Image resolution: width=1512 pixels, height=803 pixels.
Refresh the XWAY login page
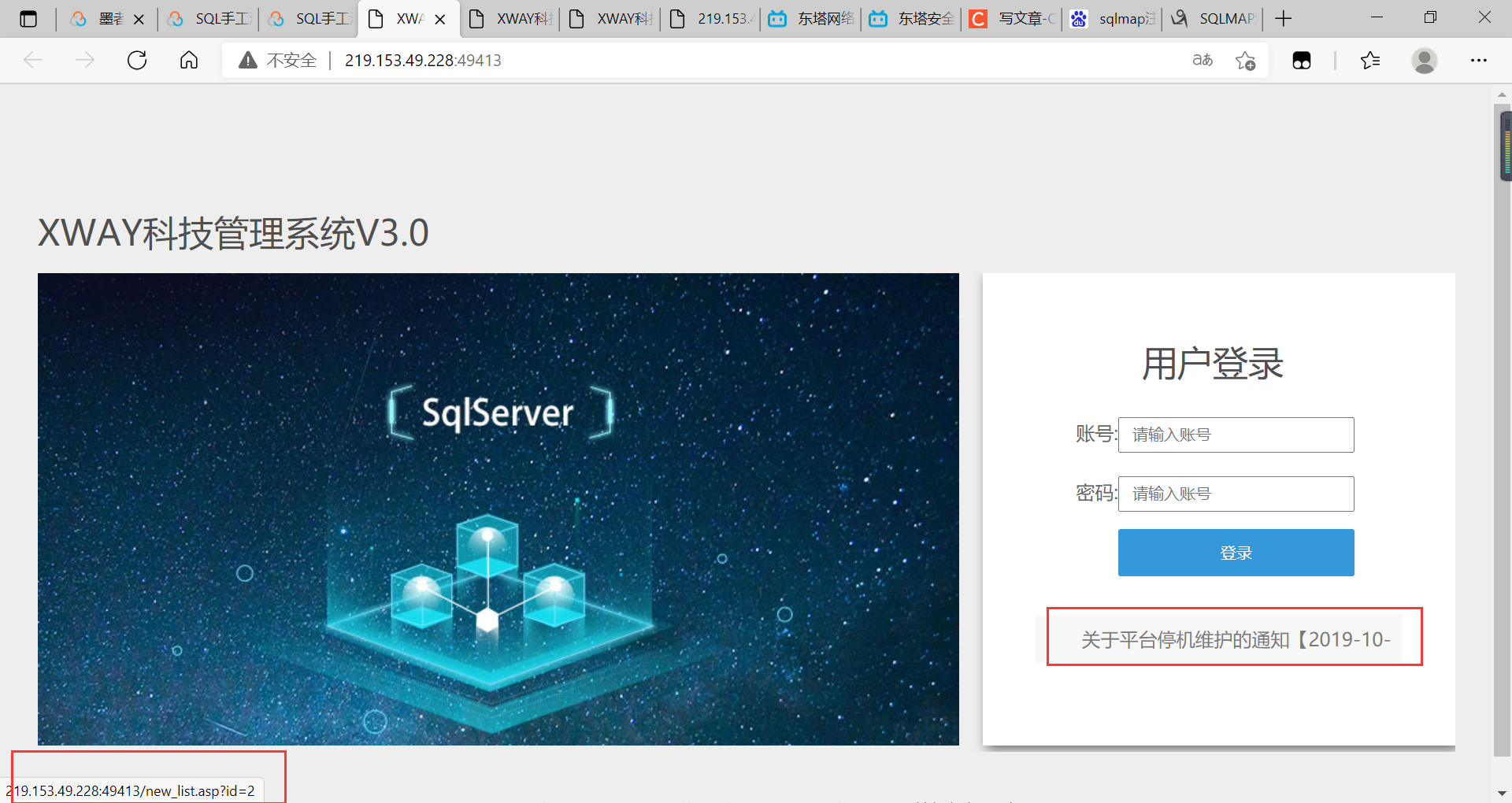137,60
